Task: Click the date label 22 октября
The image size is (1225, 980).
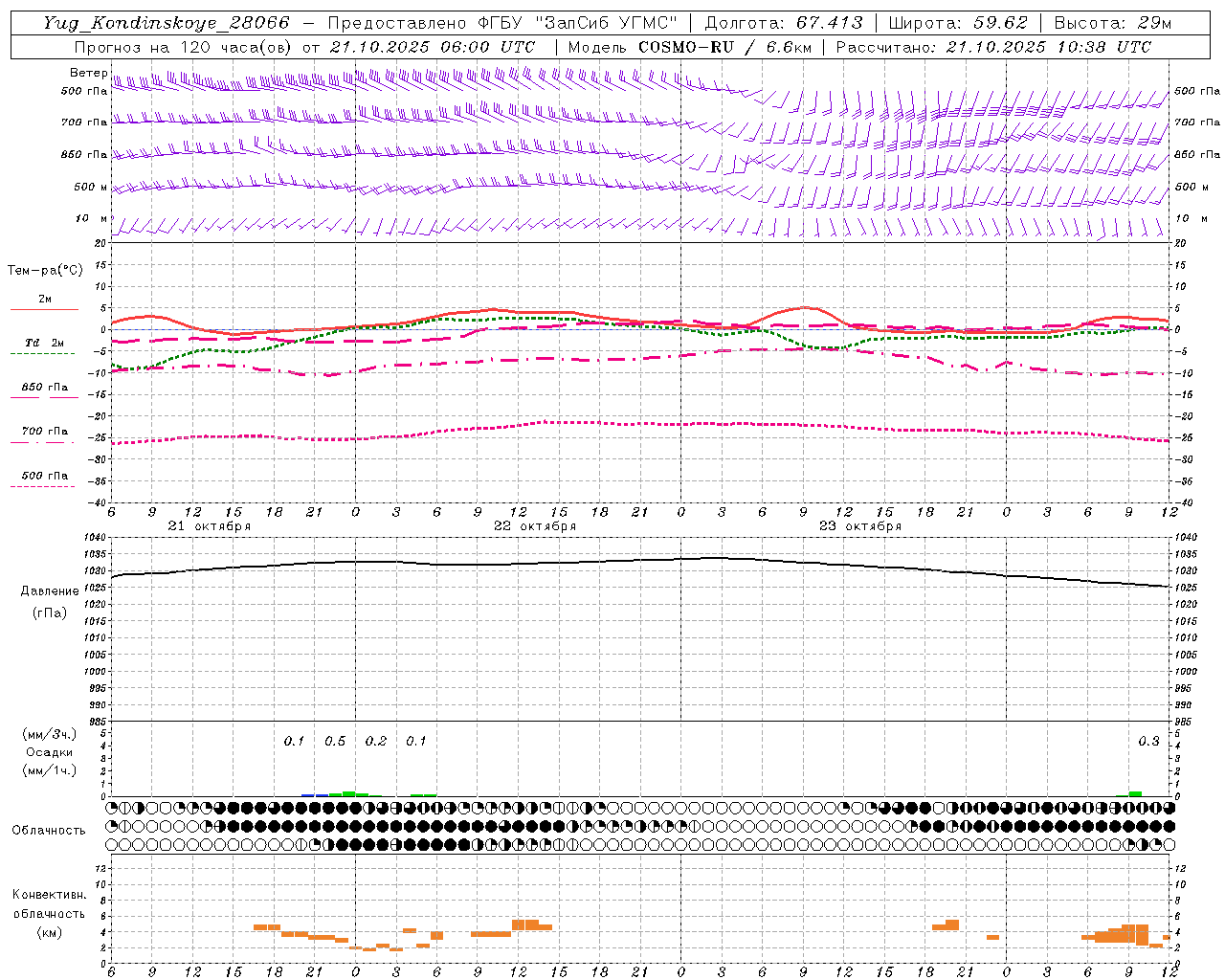Action: click(x=535, y=526)
